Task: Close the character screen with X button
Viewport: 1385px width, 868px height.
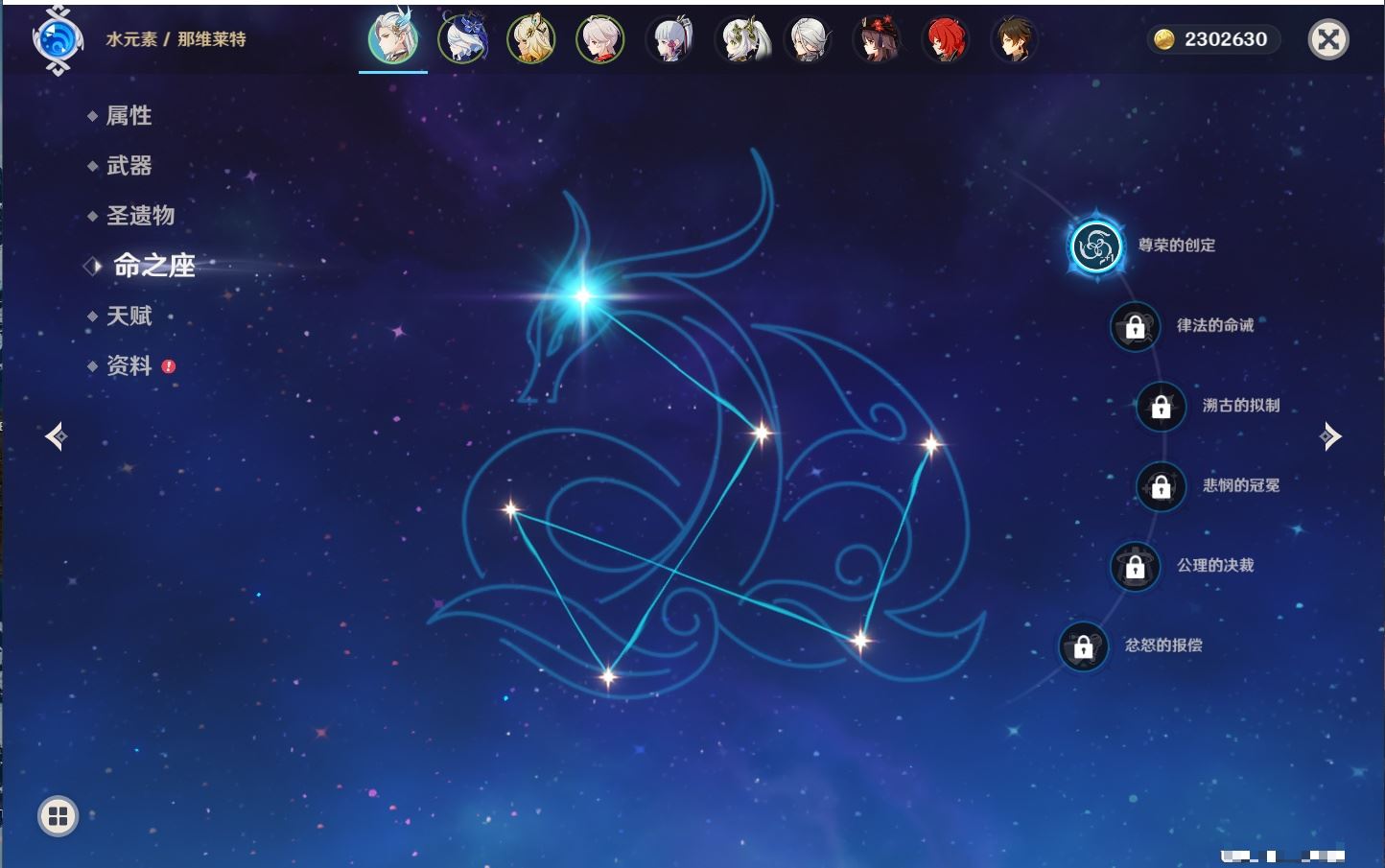Action: coord(1328,39)
